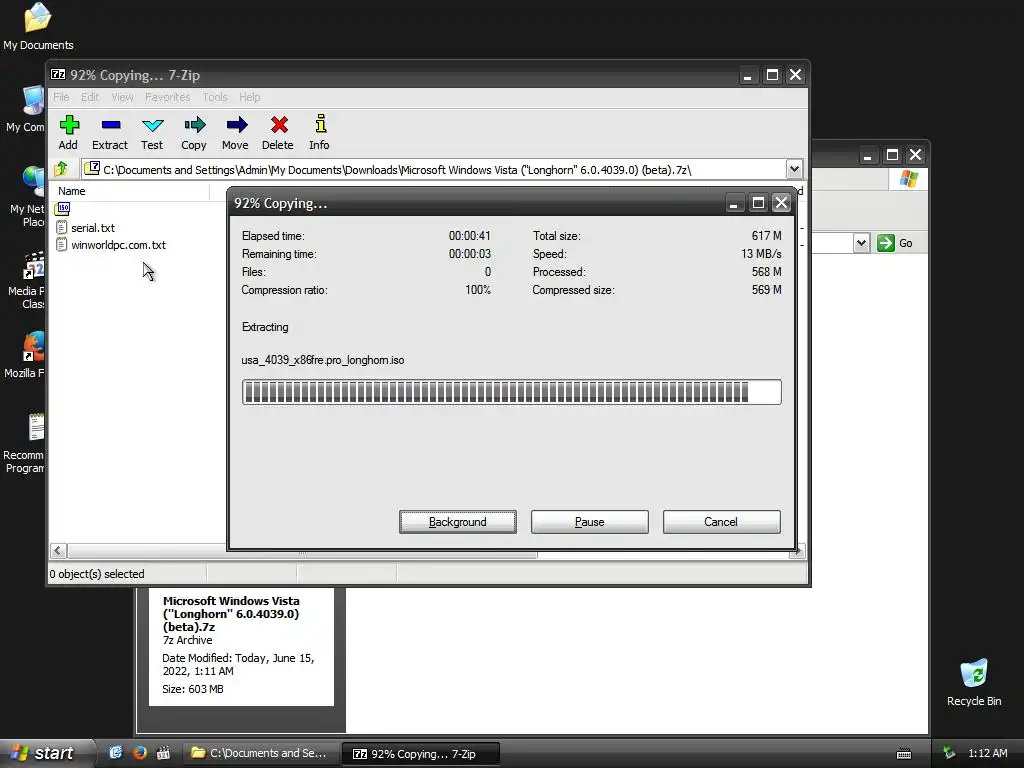Click the 0 object(s) selected status

[x=97, y=574]
